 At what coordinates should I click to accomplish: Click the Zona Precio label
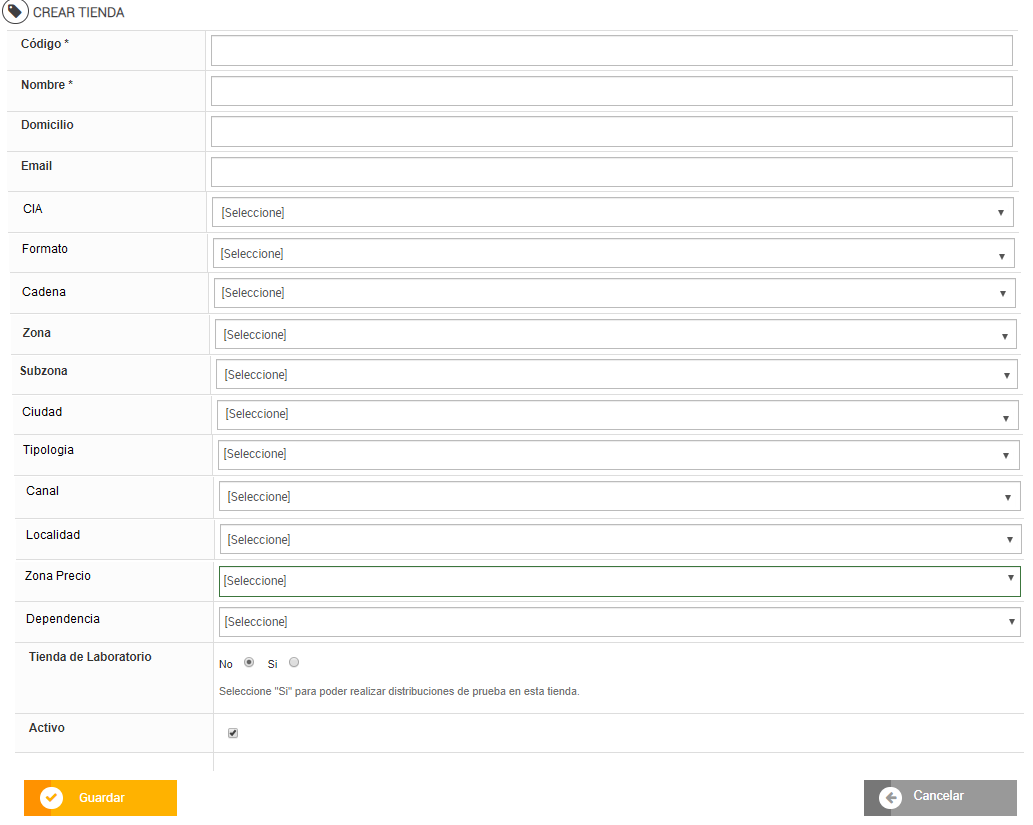point(58,576)
